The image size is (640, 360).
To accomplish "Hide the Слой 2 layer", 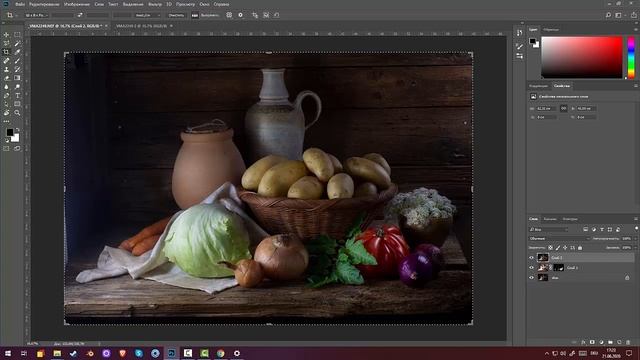I will 531,258.
